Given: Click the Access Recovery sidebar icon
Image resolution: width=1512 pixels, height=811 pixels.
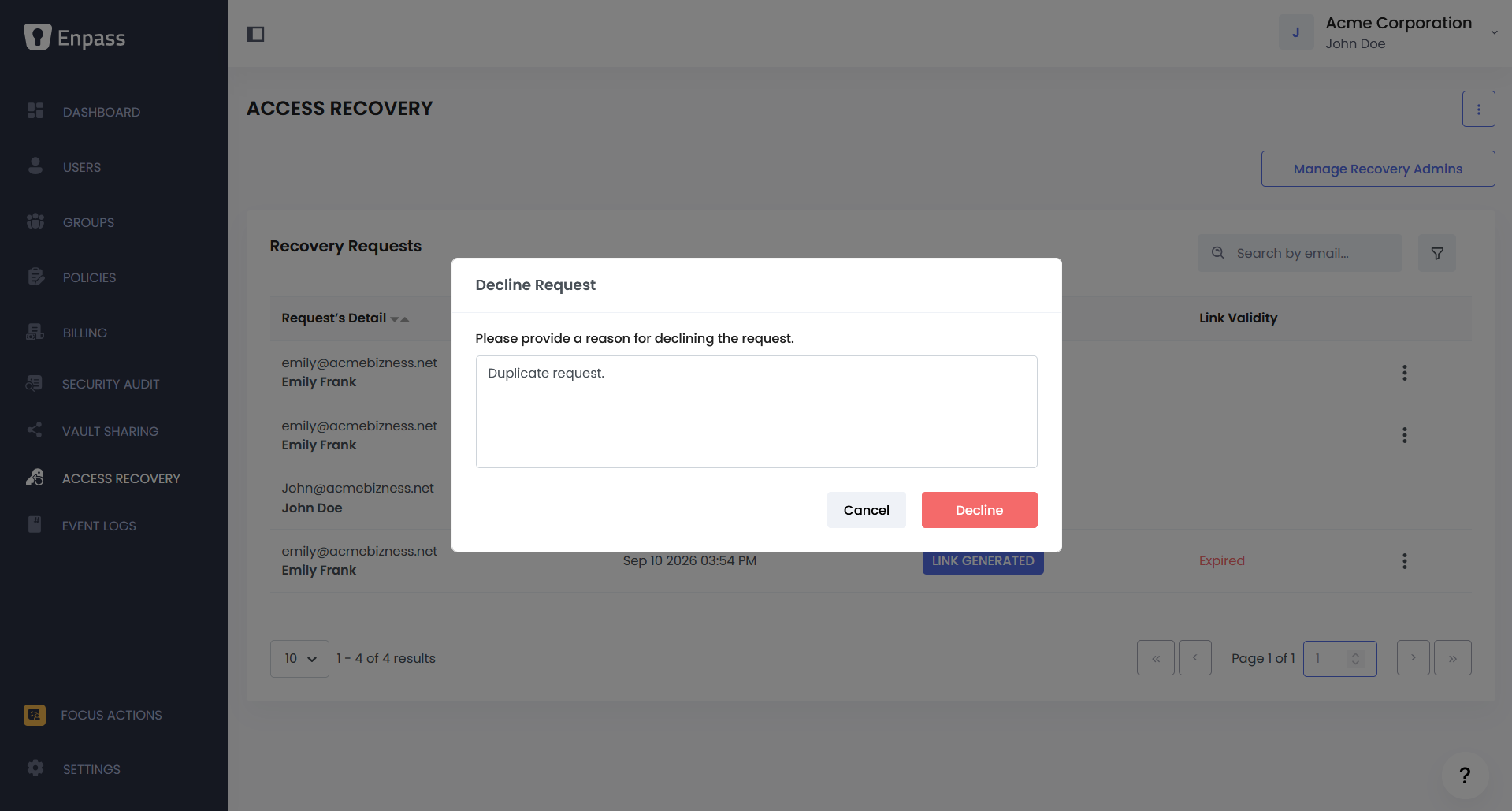Looking at the screenshot, I should point(35,478).
